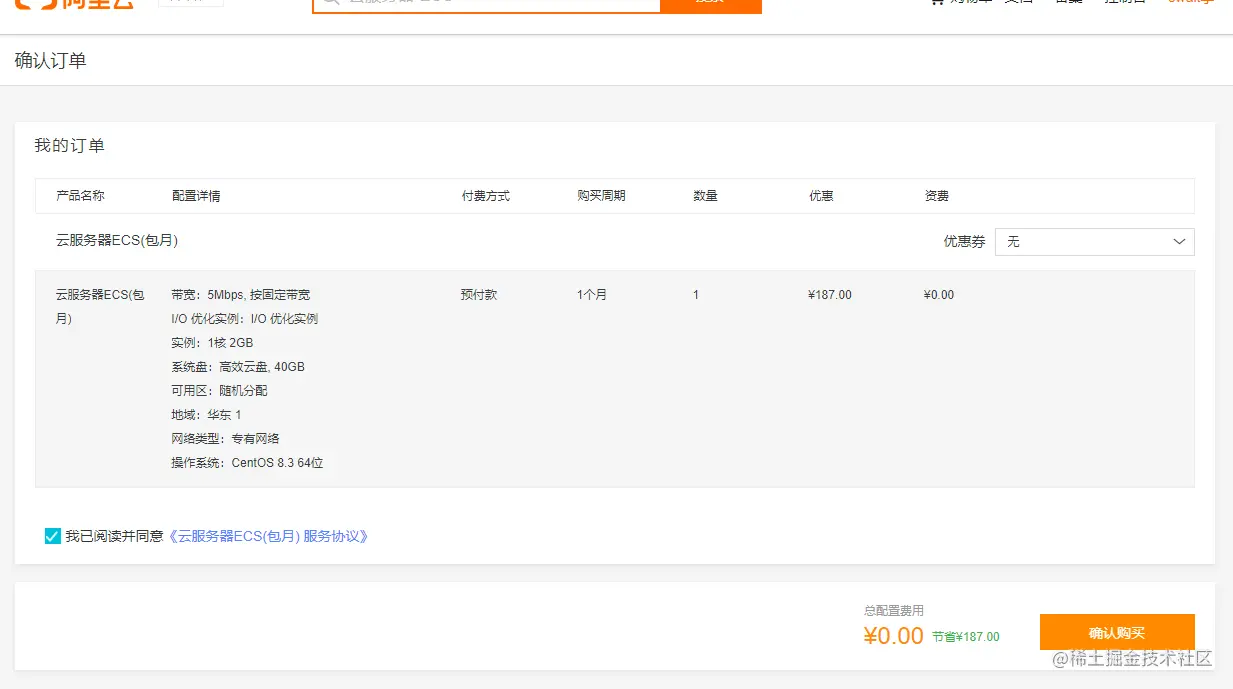Click the 资费 column header
This screenshot has height=689, width=1233.
(937, 196)
